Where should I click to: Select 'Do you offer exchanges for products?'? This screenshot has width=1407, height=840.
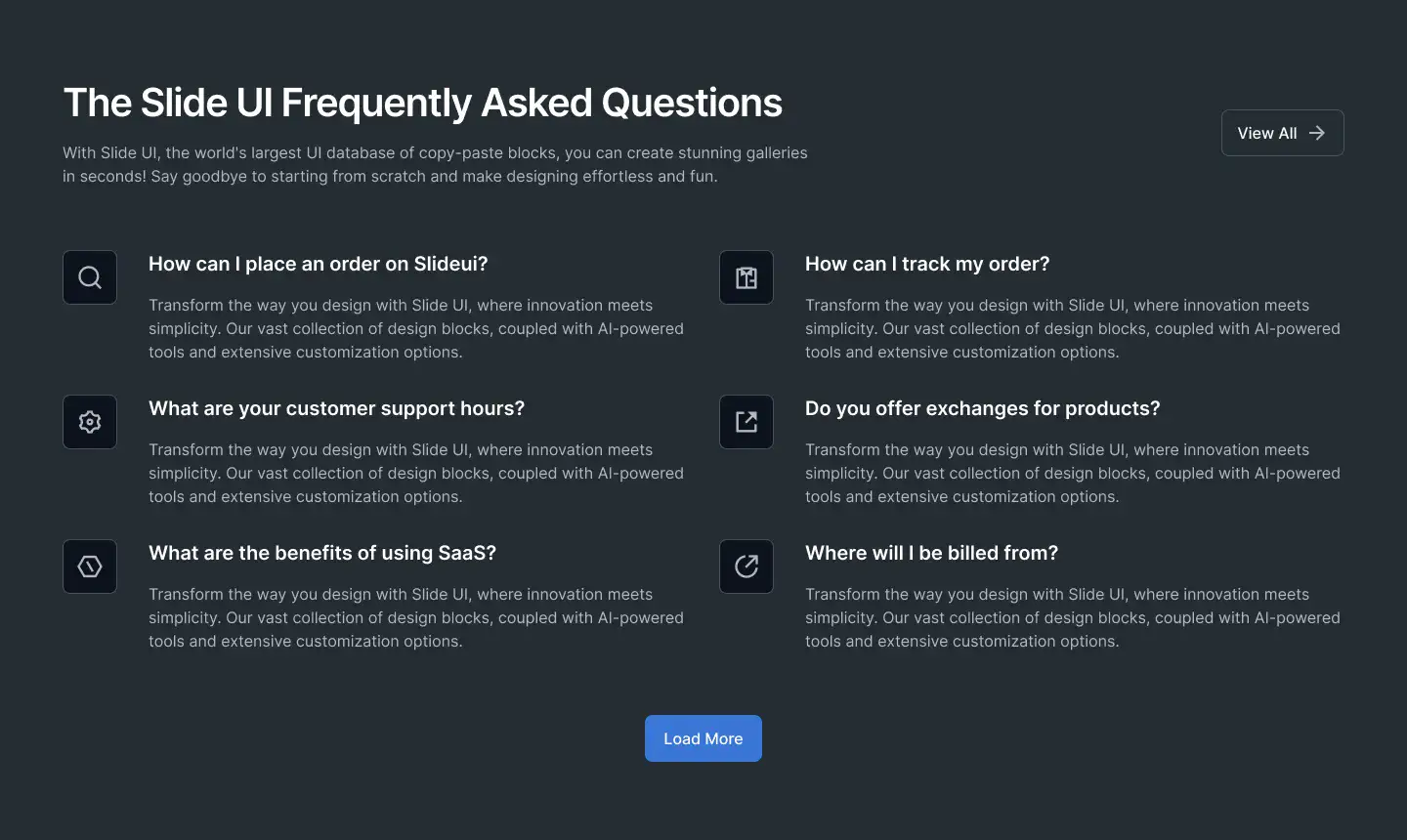point(982,408)
